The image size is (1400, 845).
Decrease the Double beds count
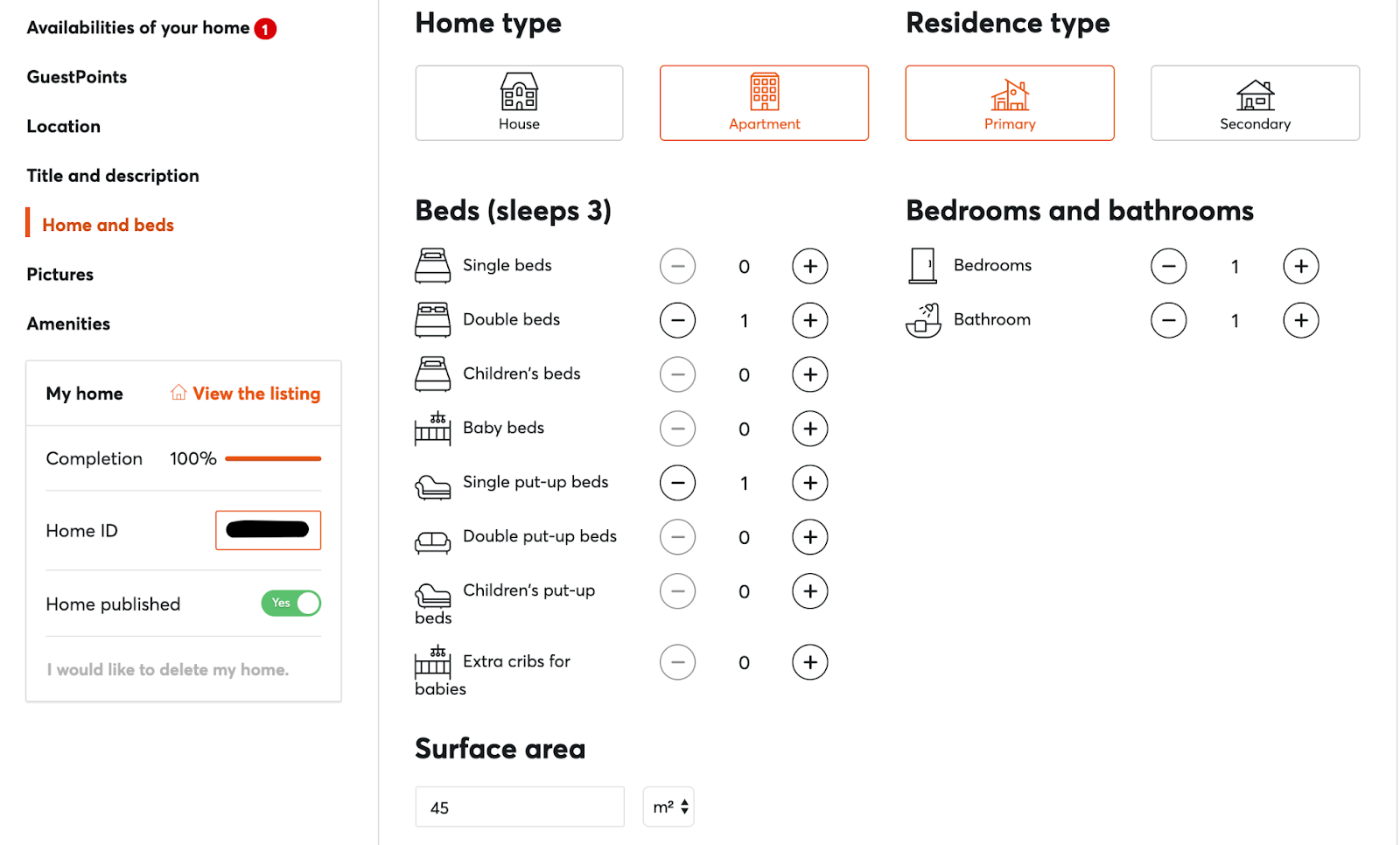677,320
